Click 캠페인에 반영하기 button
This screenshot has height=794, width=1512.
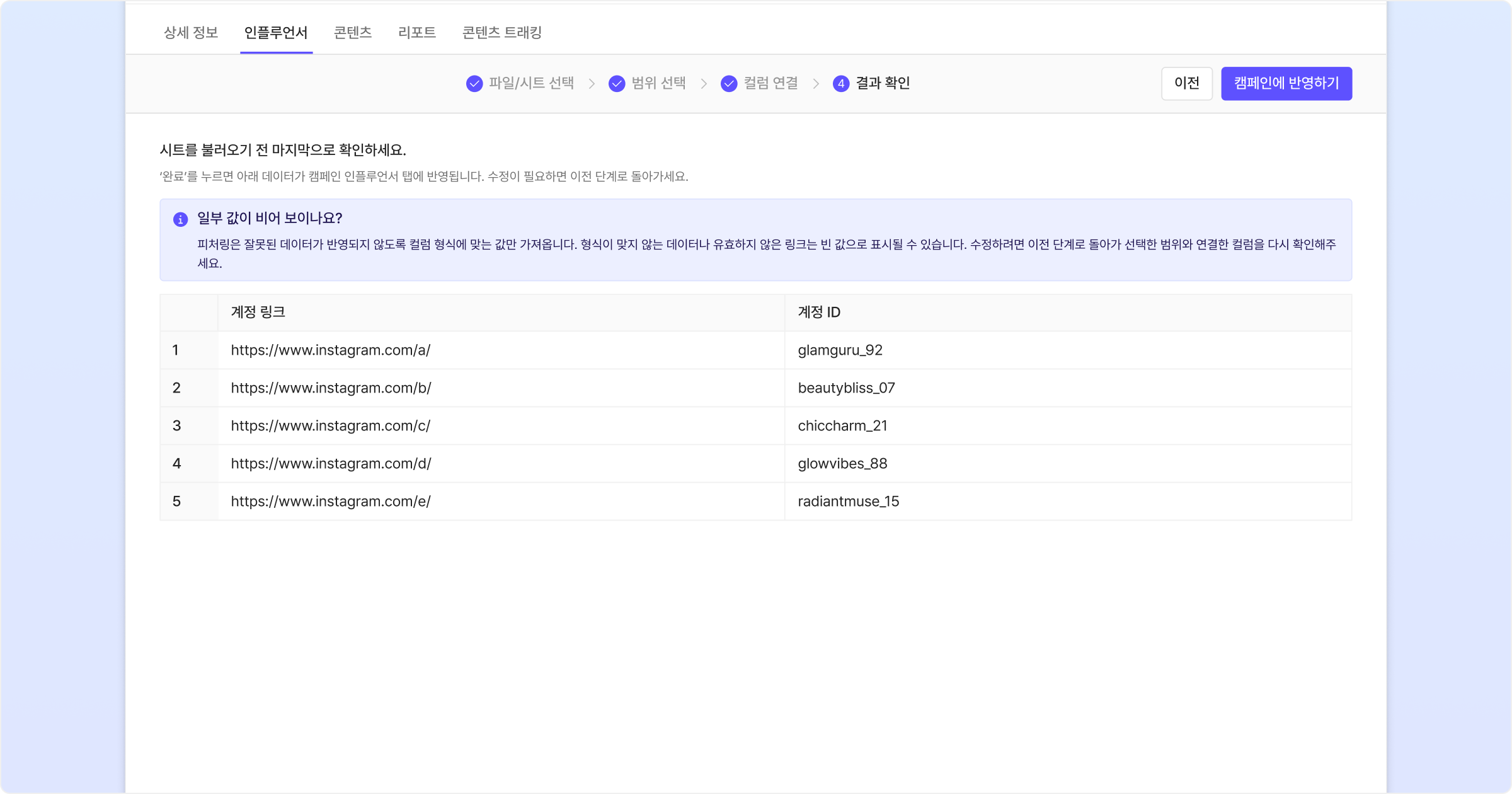pyautogui.click(x=1286, y=83)
